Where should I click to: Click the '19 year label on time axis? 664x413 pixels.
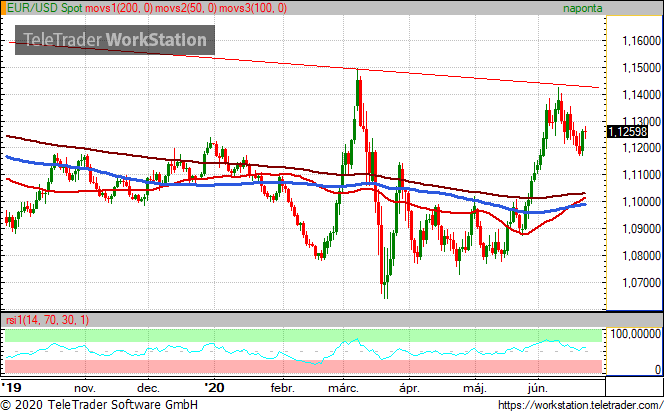(x=11, y=387)
